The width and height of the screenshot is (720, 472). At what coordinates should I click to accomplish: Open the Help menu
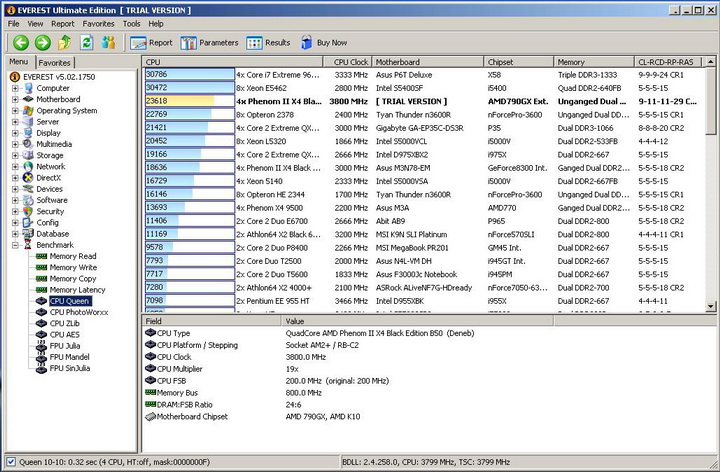[156, 23]
